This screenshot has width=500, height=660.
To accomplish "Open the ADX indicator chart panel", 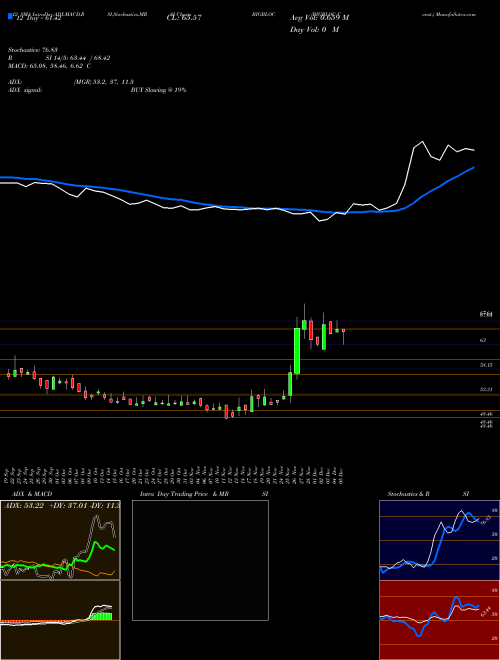I will point(60,540).
